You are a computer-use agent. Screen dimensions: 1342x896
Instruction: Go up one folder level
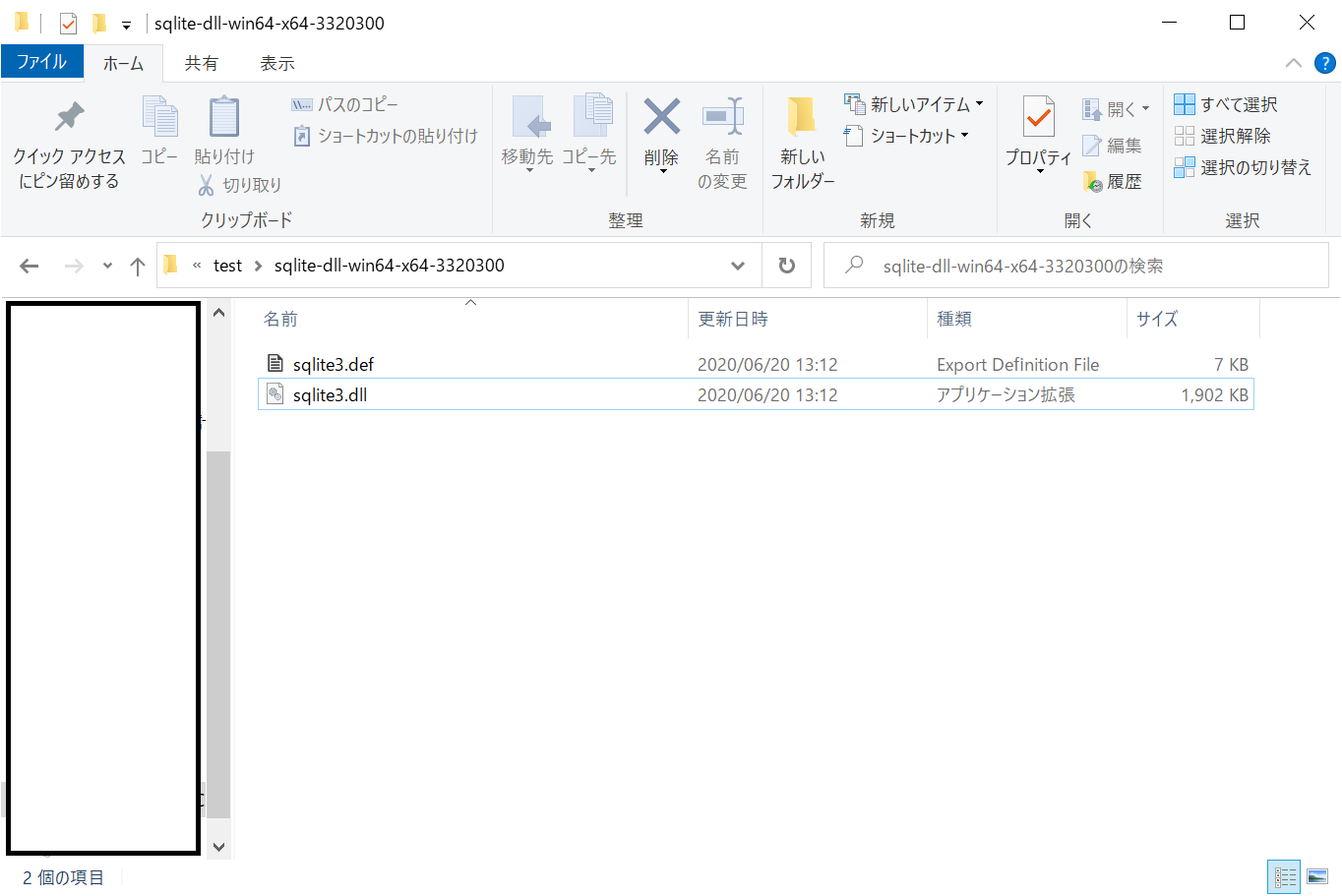tap(138, 266)
